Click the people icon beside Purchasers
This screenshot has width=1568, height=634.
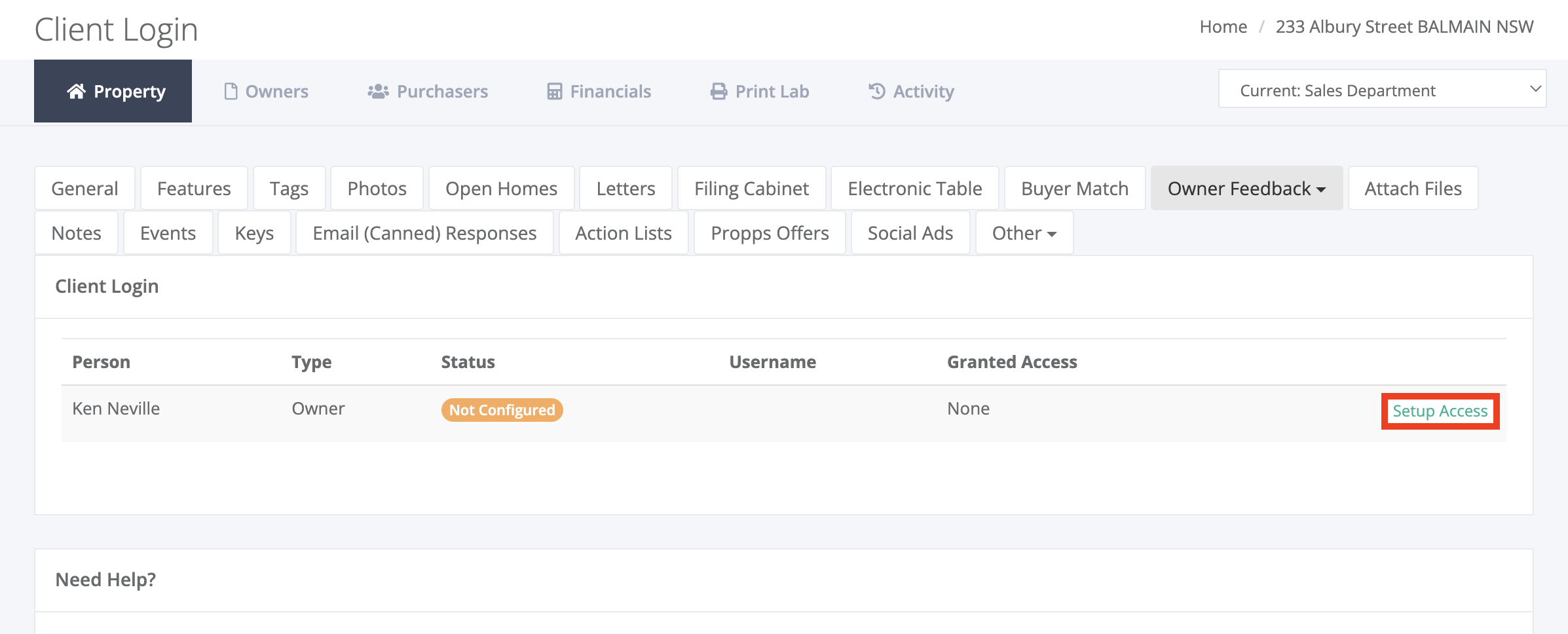tap(378, 91)
